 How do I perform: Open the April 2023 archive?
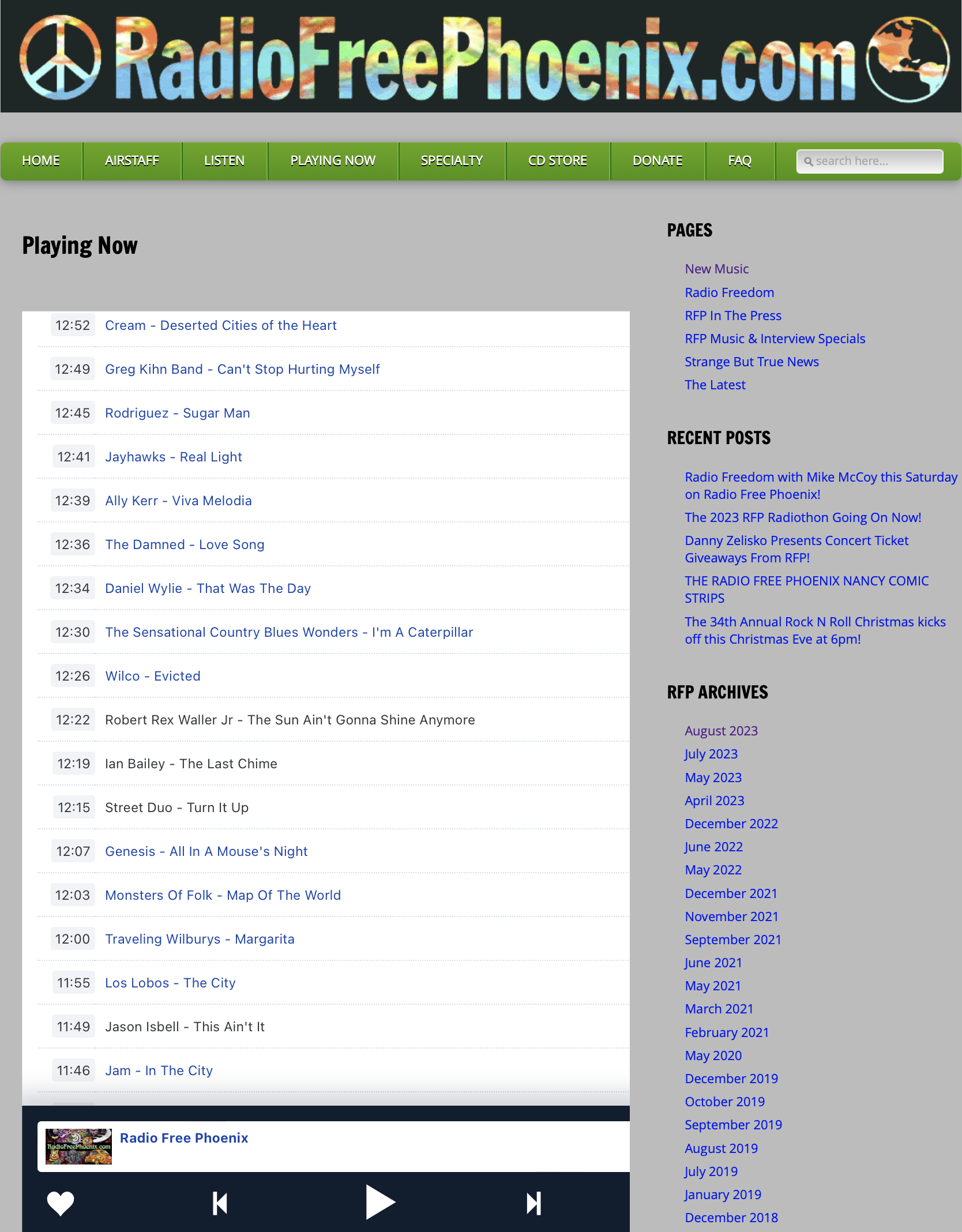pyautogui.click(x=715, y=801)
